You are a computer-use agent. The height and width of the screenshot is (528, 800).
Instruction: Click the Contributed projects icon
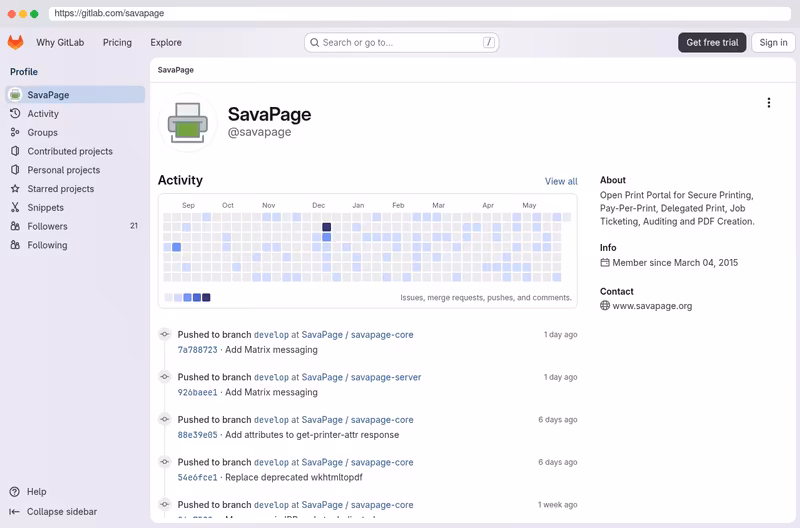click(x=15, y=151)
